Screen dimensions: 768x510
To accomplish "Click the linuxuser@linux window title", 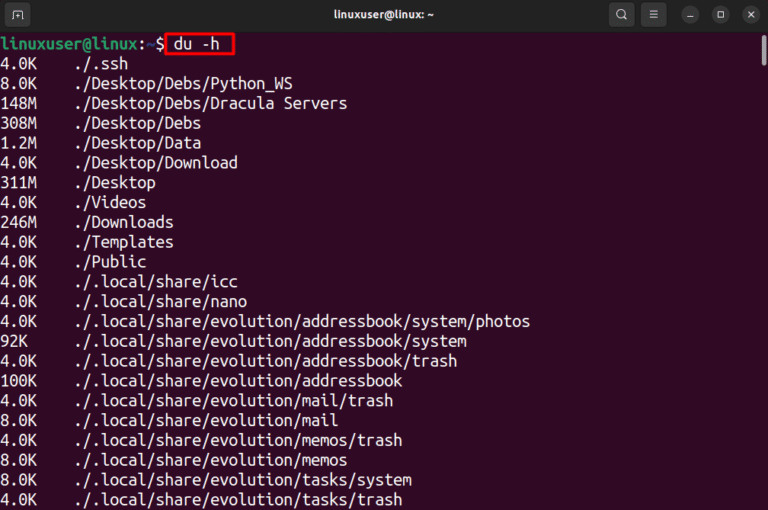I will pyautogui.click(x=384, y=15).
